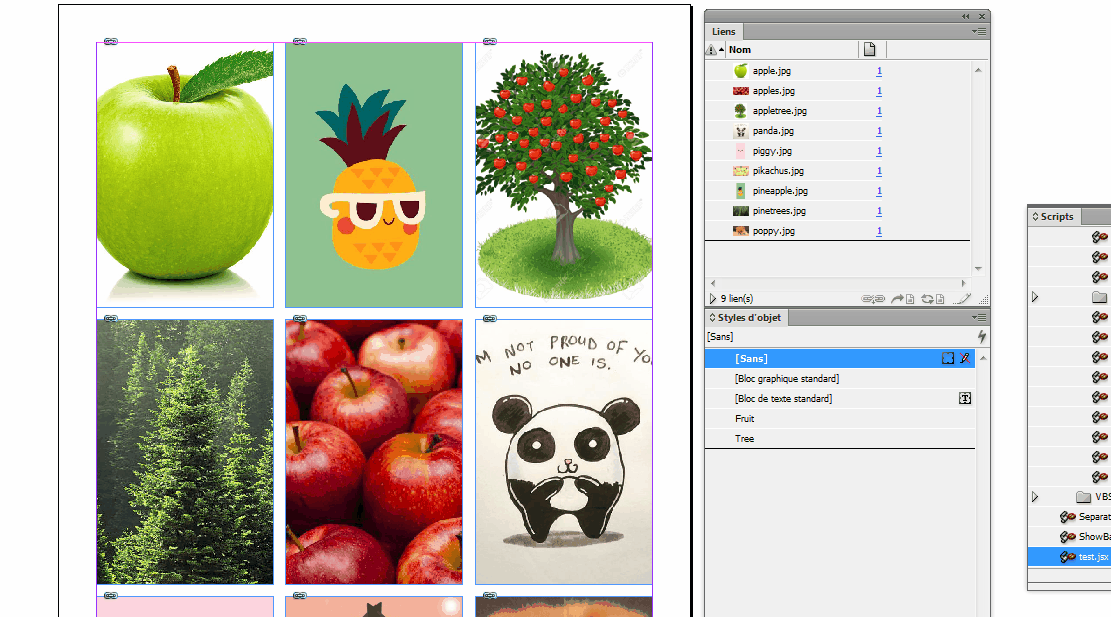Click the frame icon on [Sans] row
This screenshot has height=617, width=1111.
click(x=948, y=358)
